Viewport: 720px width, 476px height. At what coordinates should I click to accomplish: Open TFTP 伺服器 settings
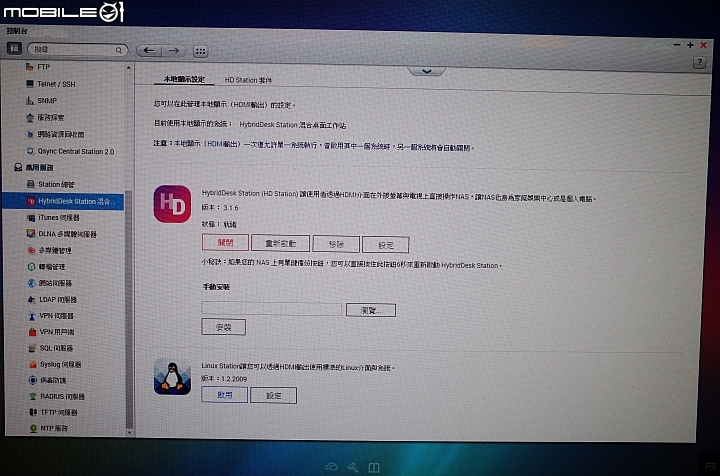point(53,412)
